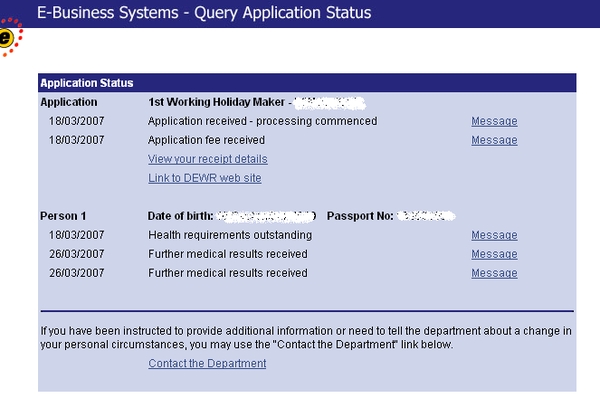Select the 1st Working Holiday Maker text
Viewport: 600px width, 398px height.
point(216,102)
